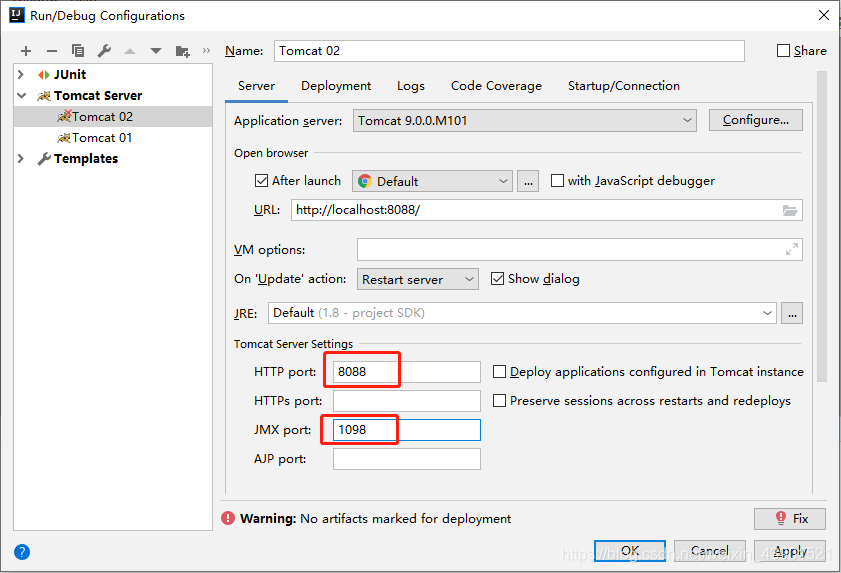
Task: Select Tomcat 02 in the tree
Action: (113, 116)
